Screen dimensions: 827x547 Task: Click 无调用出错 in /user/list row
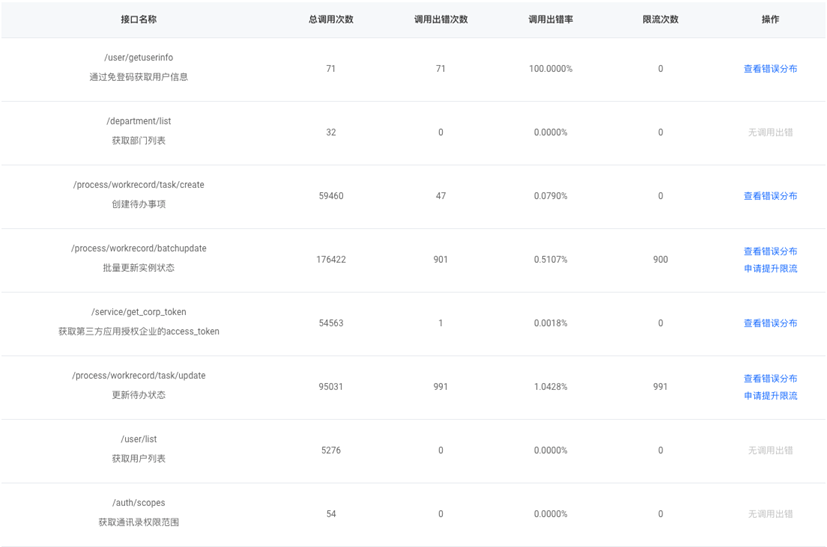pos(770,450)
